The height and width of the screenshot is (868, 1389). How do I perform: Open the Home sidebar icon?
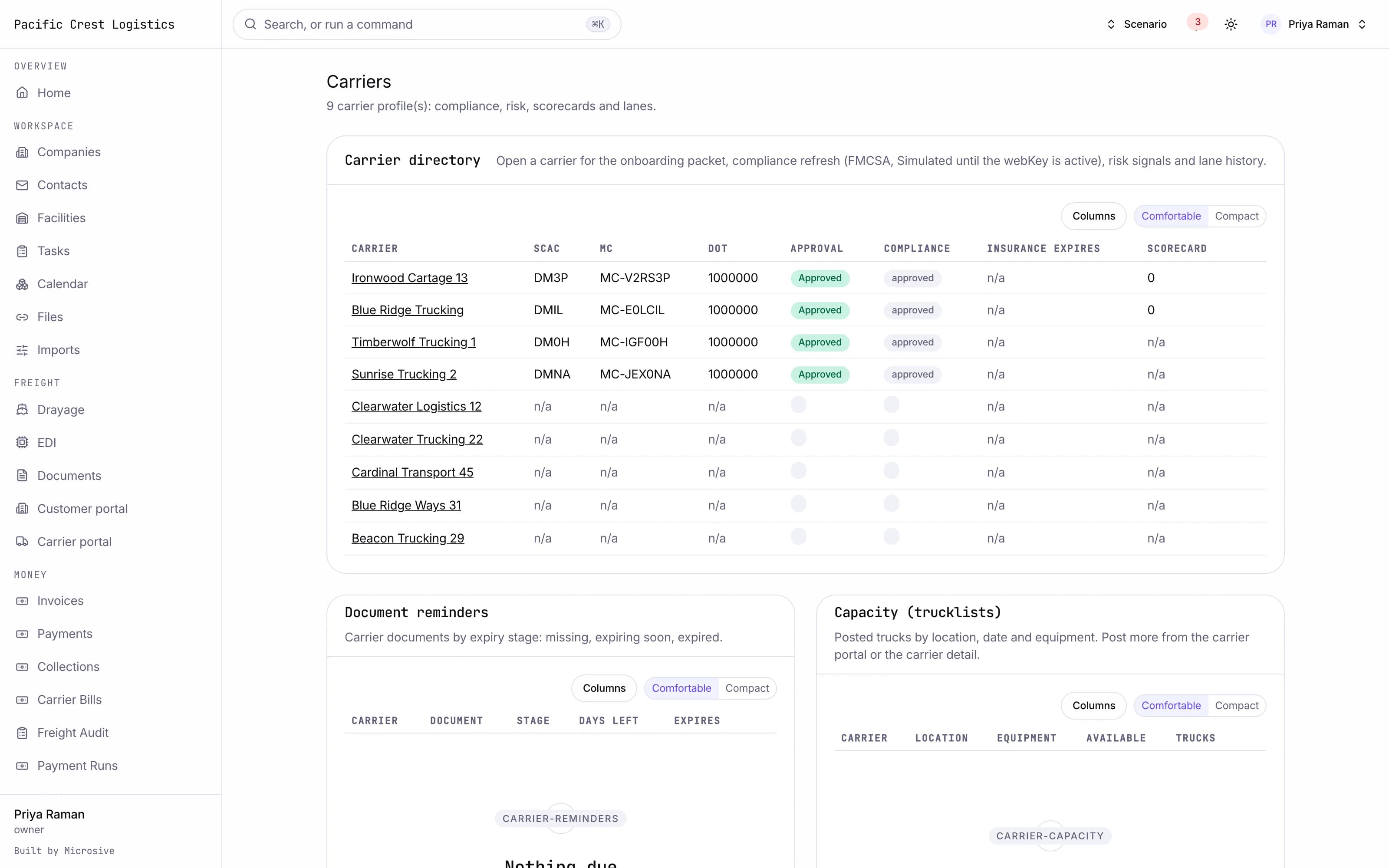point(22,93)
